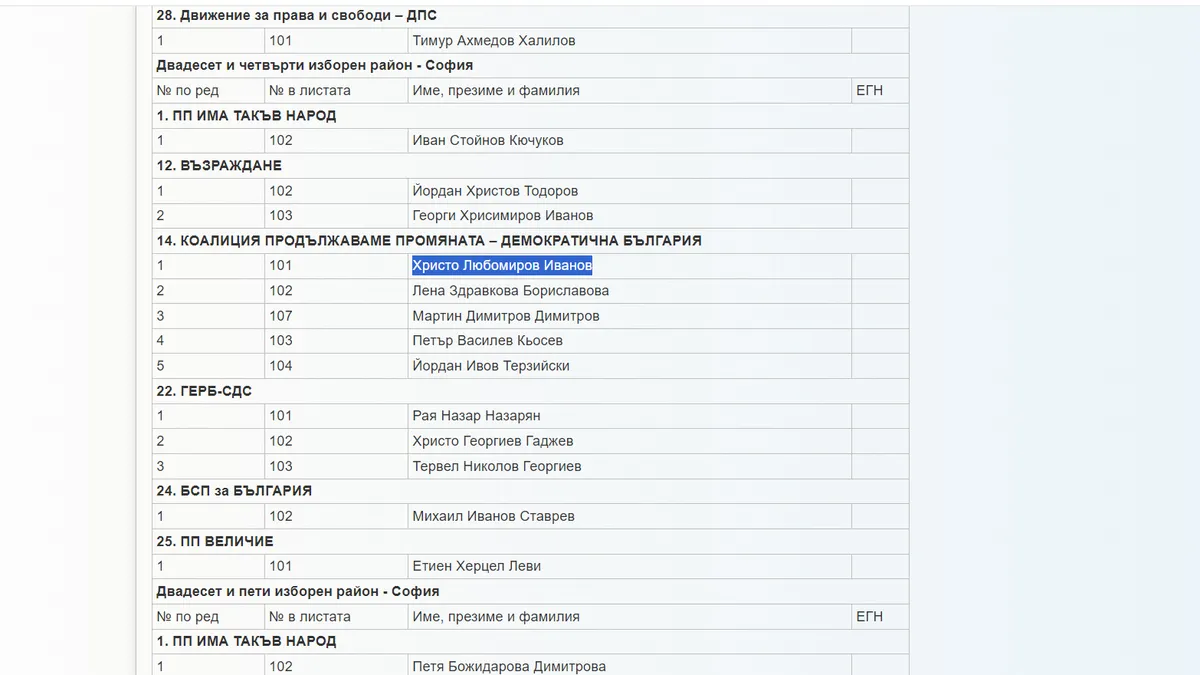Screen dimensions: 1200x675
Task: Click the name "Рая Назар Назарян"
Action: (477, 416)
